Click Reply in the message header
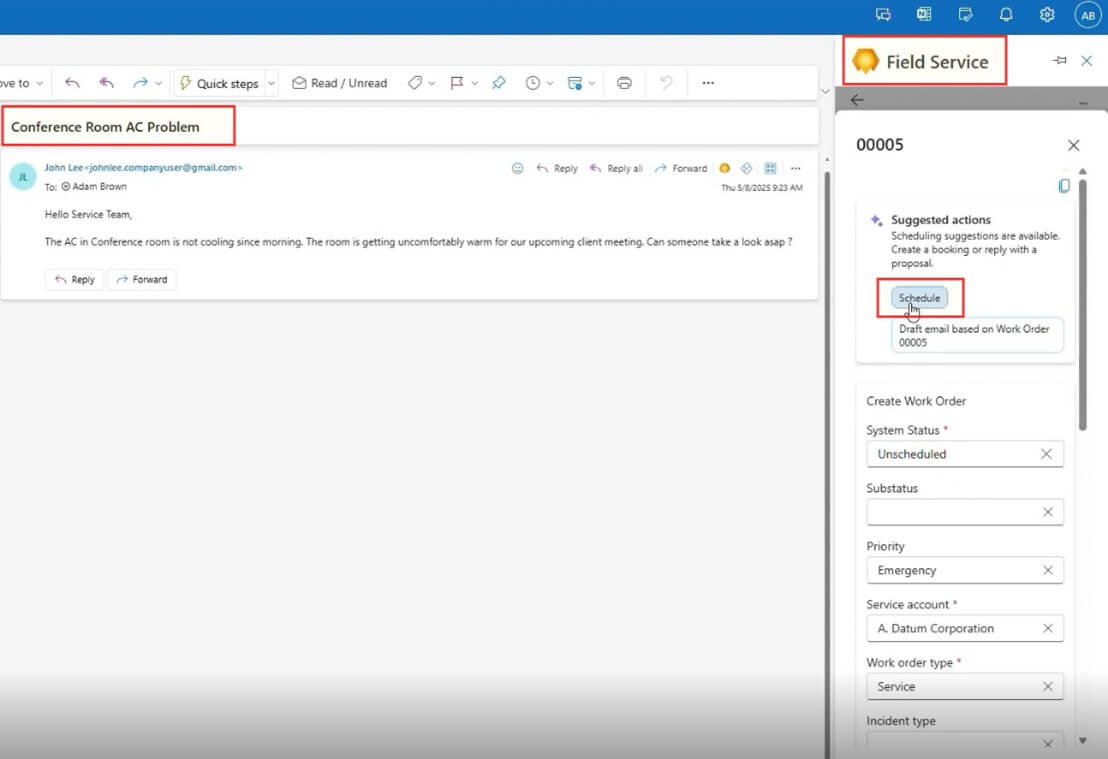The image size is (1108, 759). tap(558, 168)
